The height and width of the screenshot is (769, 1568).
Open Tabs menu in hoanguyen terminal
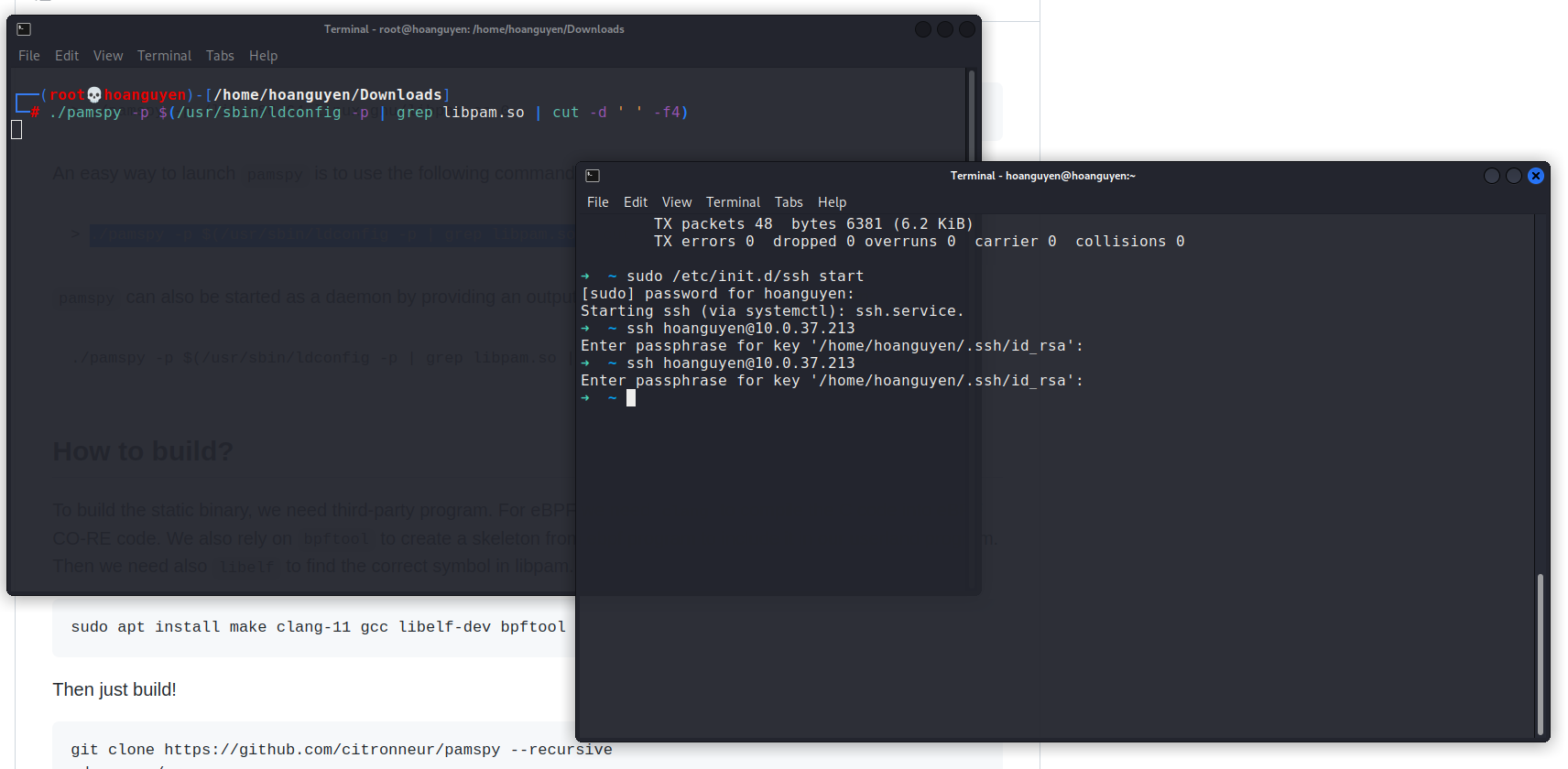tap(789, 202)
